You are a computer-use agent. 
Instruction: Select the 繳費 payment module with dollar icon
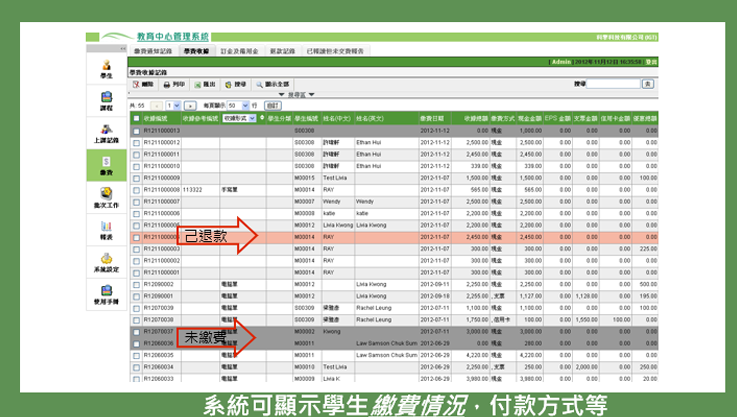coord(107,165)
